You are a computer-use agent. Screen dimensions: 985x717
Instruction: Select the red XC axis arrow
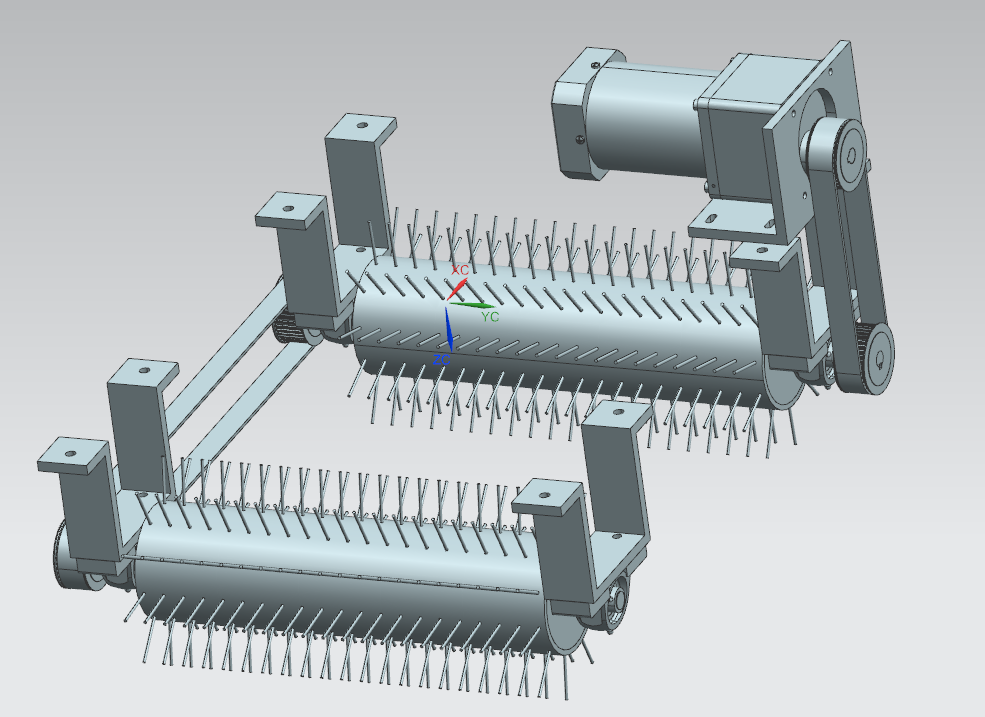(x=457, y=290)
